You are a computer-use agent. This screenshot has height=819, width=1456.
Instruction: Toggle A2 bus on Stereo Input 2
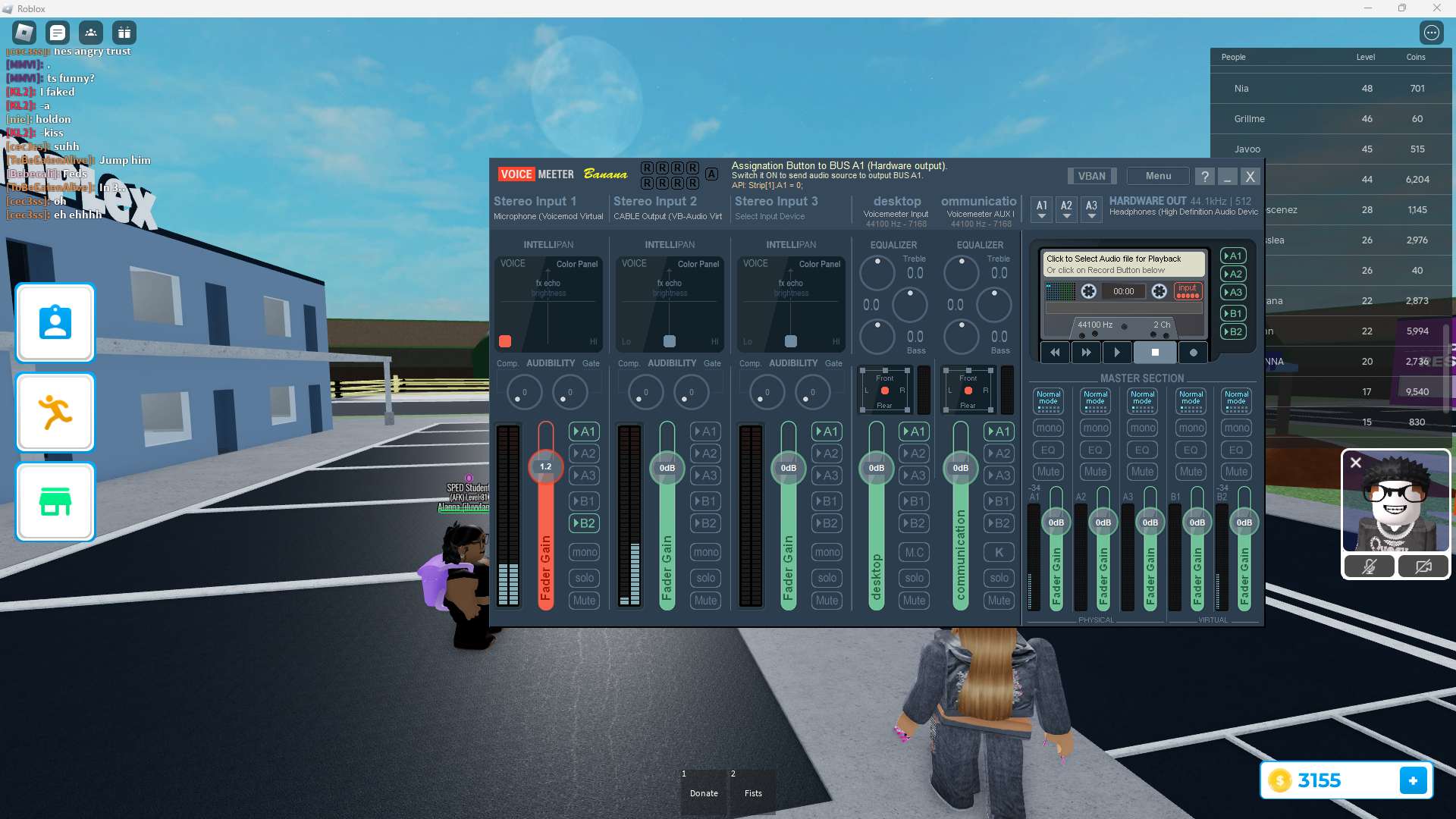point(706,453)
